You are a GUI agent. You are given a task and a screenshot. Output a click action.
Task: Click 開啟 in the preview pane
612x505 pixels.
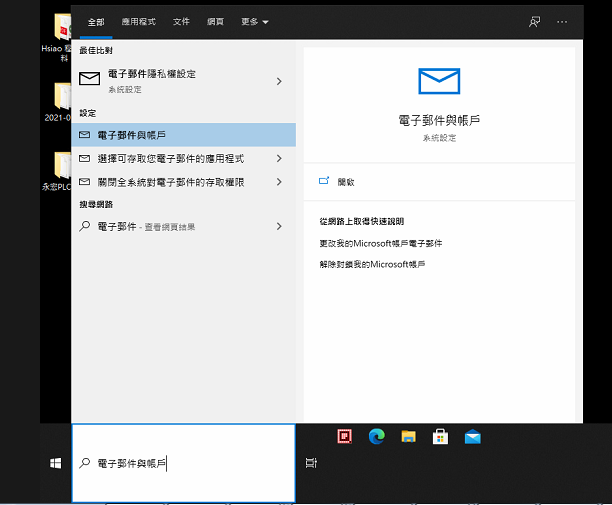click(x=346, y=182)
